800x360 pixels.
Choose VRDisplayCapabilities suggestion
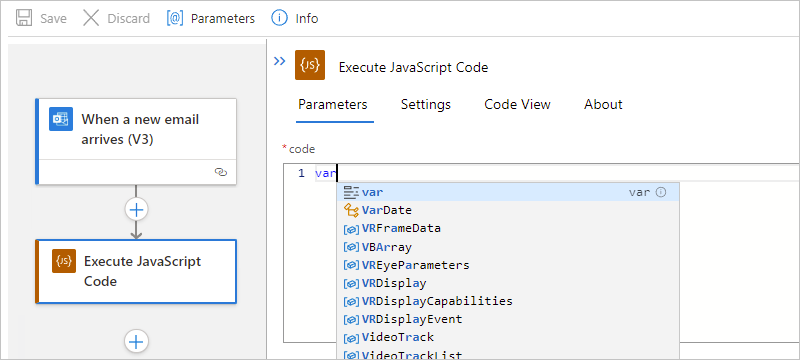[x=508, y=301]
